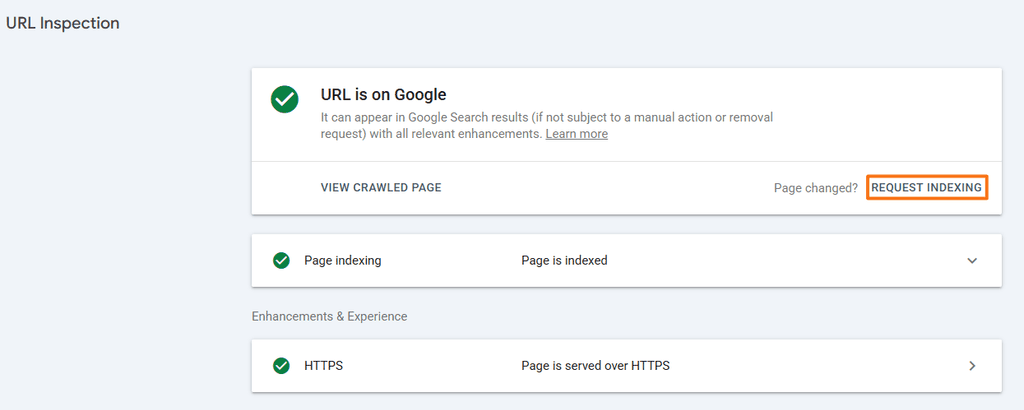Click the "HTTPS" row label
The width and height of the screenshot is (1024, 410).
(323, 366)
